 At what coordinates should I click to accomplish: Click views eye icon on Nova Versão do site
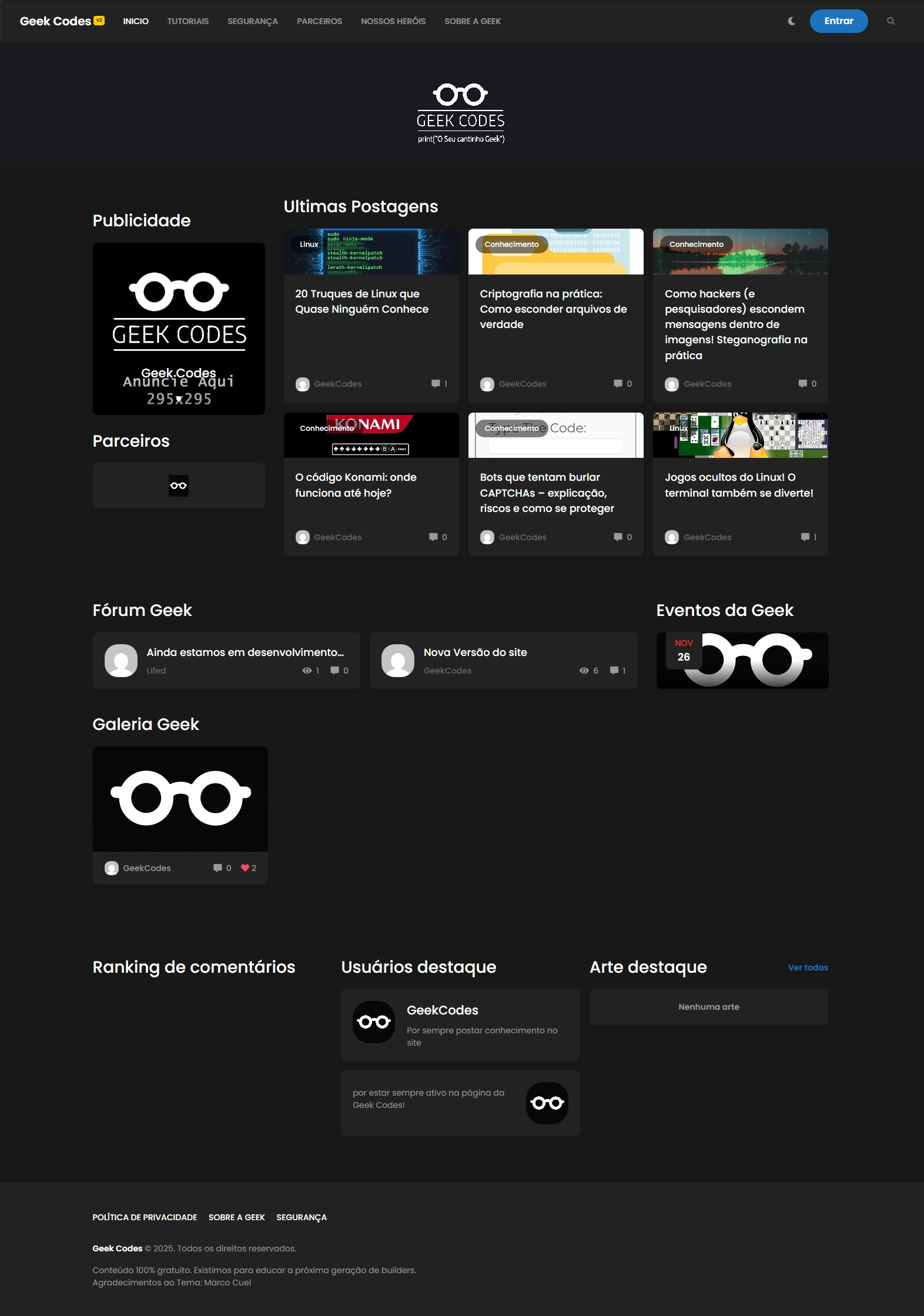(x=584, y=671)
